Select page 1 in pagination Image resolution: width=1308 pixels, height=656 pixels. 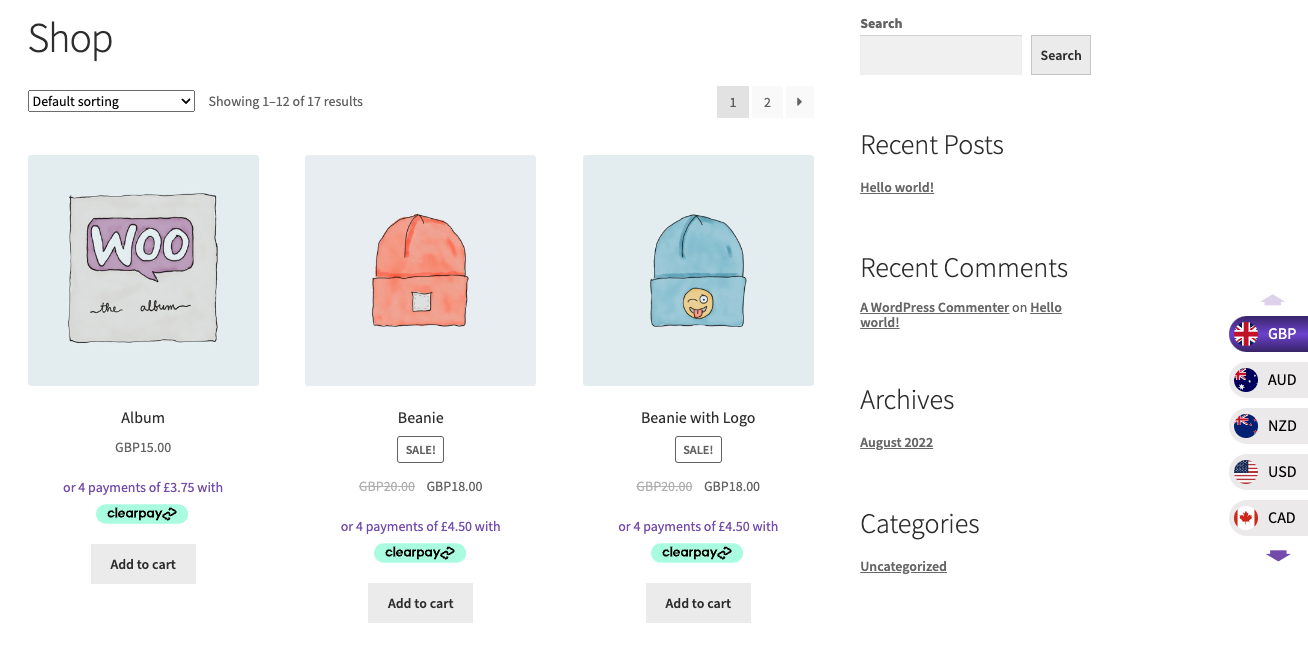pyautogui.click(x=733, y=102)
